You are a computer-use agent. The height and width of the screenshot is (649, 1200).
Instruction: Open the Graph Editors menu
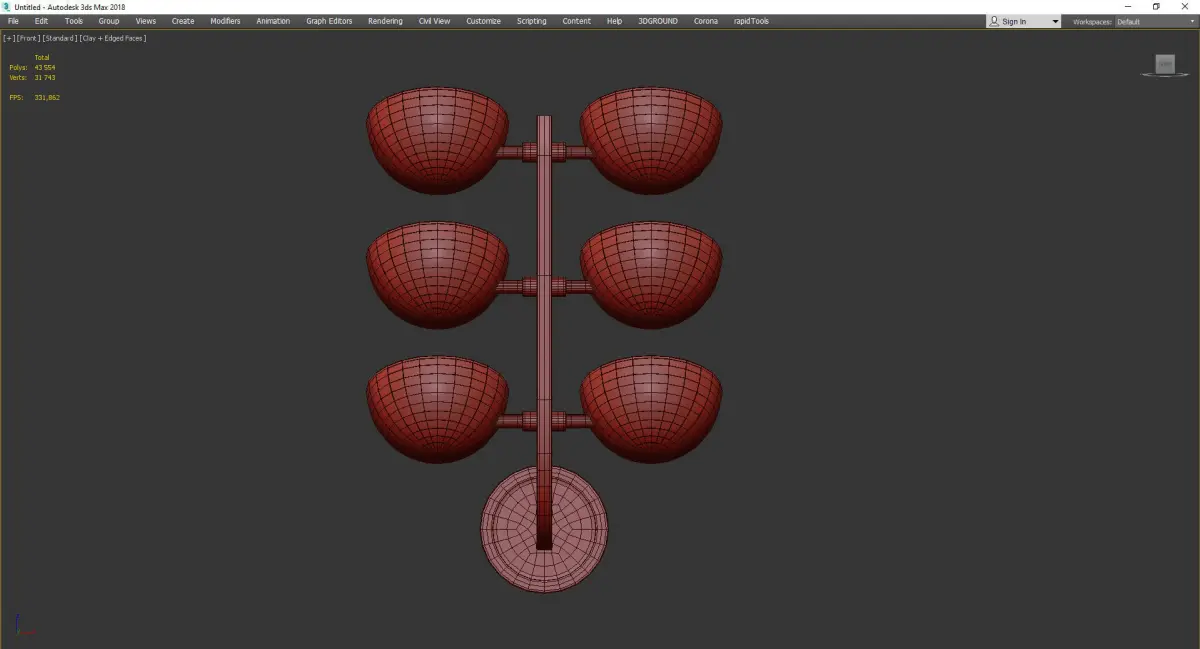329,21
